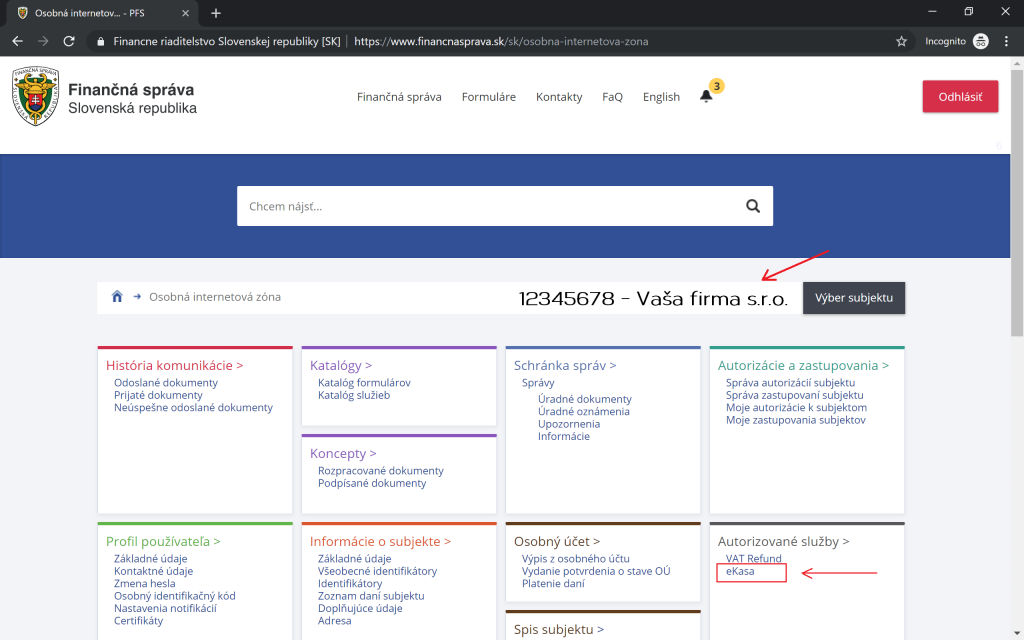This screenshot has height=640, width=1024.
Task: Click the Incognito profile icon
Action: click(x=981, y=41)
